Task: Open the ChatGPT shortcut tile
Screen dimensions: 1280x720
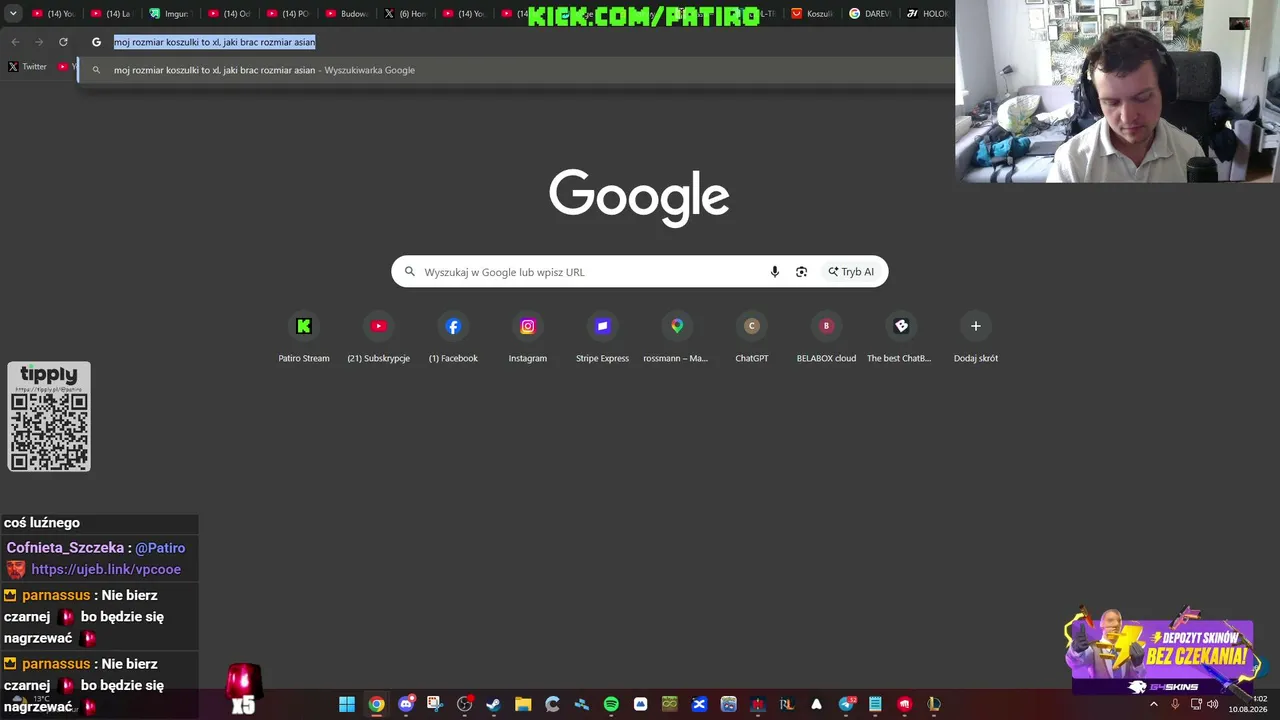Action: (x=752, y=338)
